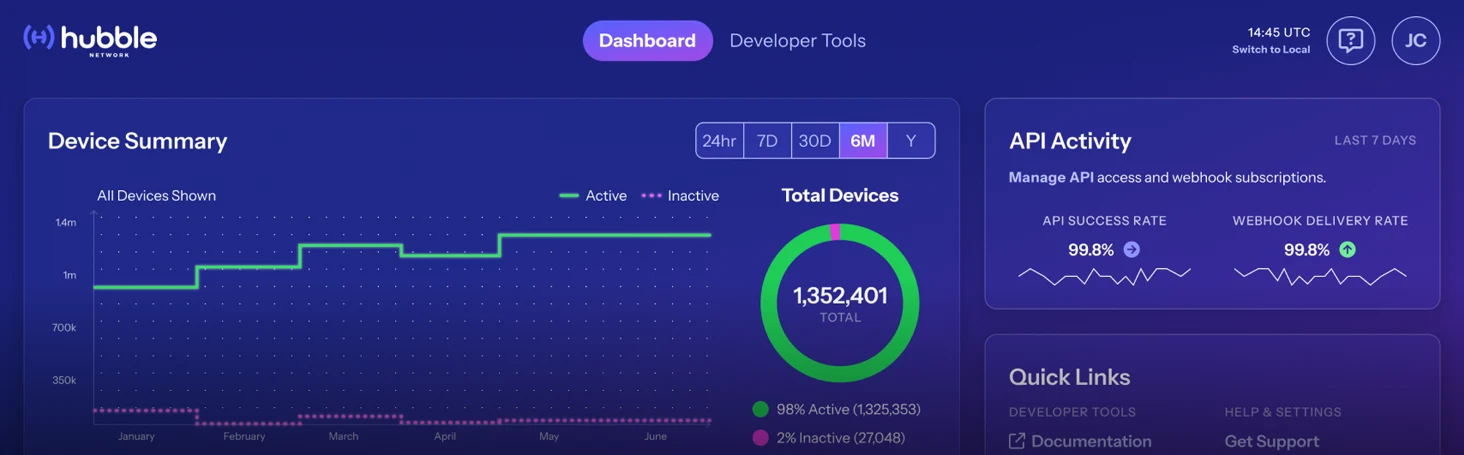The height and width of the screenshot is (455, 1464).
Task: Click the API SUCCESS RATE label
Action: point(1104,221)
